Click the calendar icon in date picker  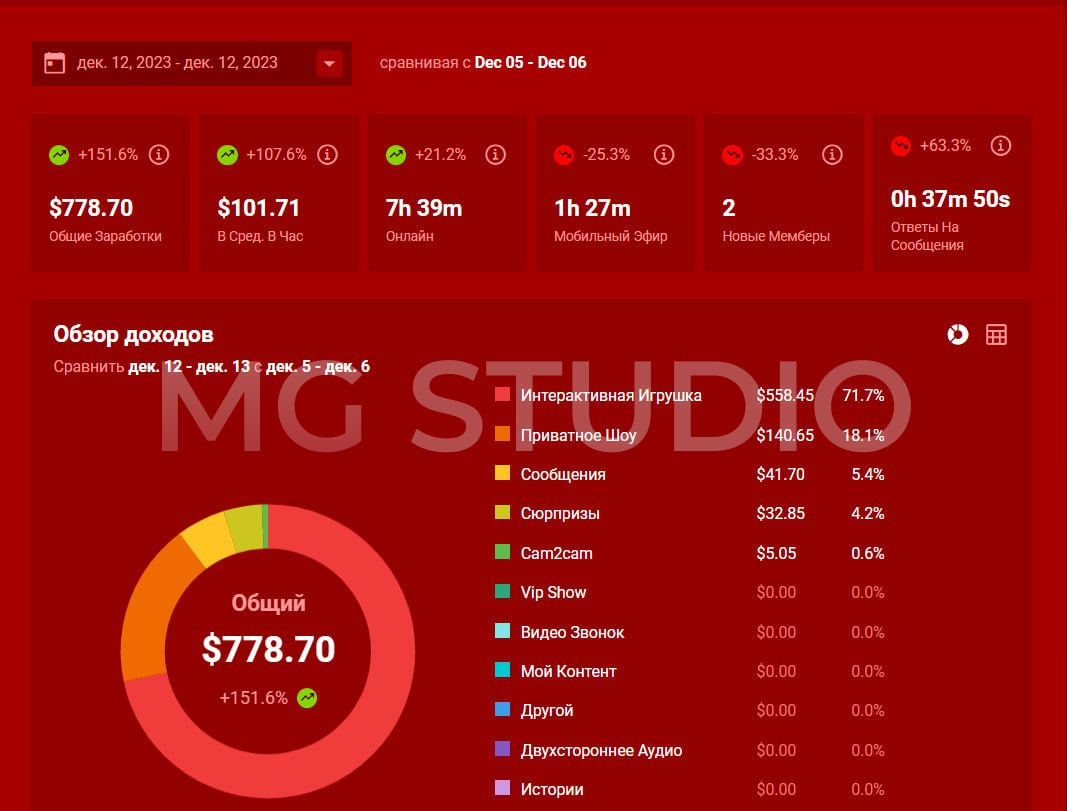tap(54, 63)
